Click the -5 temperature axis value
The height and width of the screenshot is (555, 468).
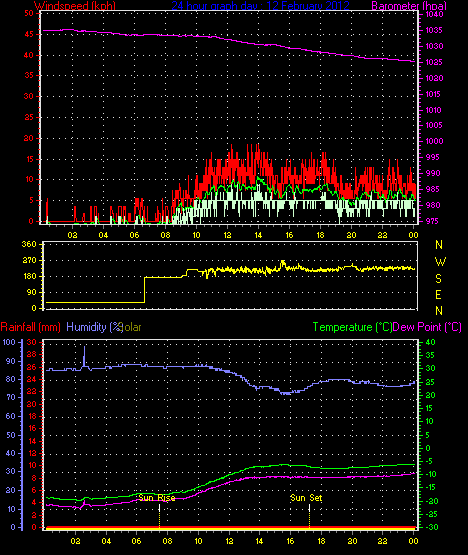click(x=429, y=461)
